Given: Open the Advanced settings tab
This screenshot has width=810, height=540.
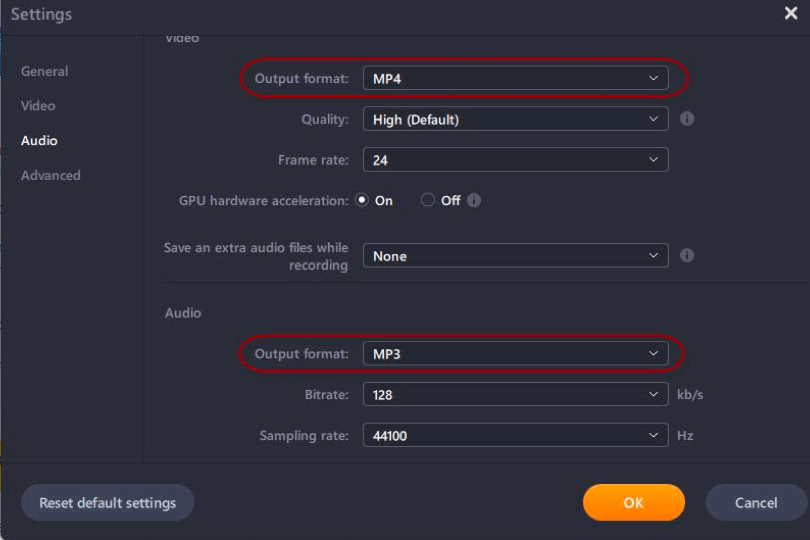Looking at the screenshot, I should point(51,176).
